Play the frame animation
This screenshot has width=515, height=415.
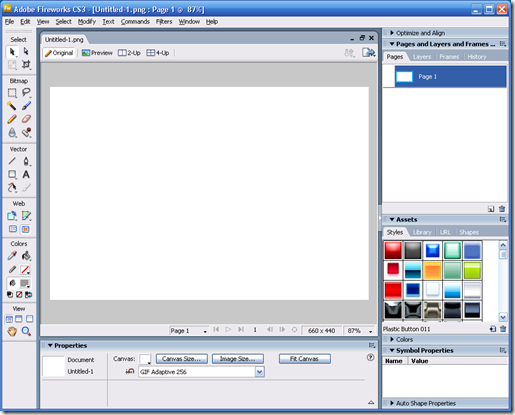tap(228, 329)
